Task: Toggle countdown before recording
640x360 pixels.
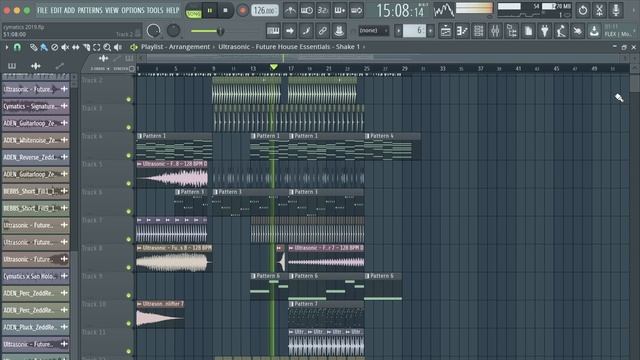Action: click(x=323, y=10)
